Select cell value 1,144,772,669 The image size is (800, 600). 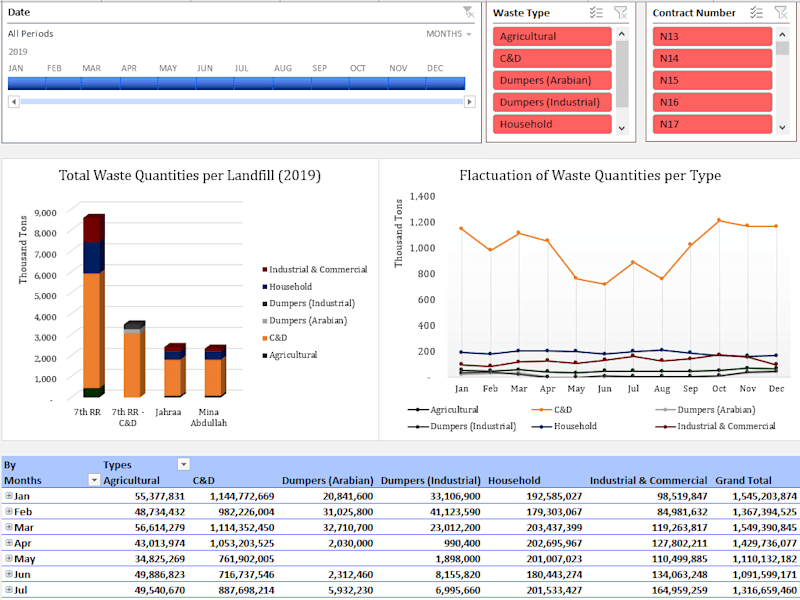tap(242, 496)
